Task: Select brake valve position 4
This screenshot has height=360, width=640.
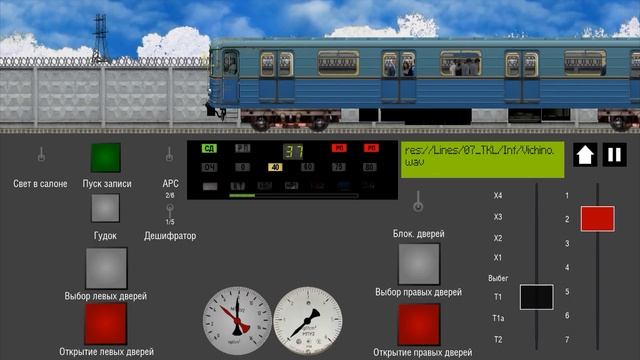Action: coord(567,268)
